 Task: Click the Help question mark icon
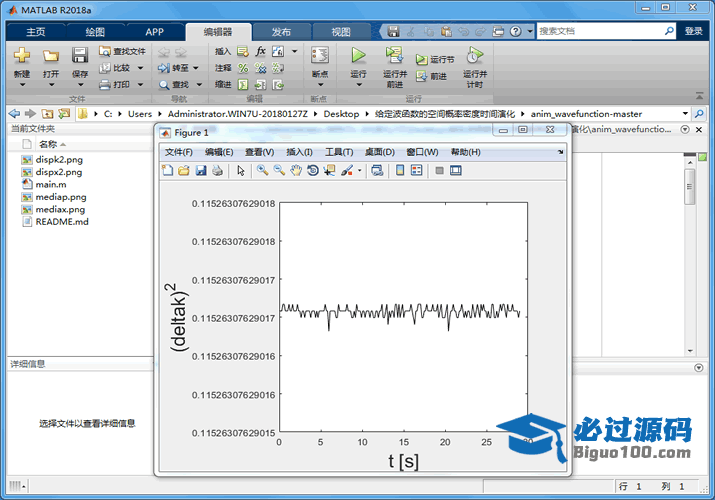(x=515, y=31)
